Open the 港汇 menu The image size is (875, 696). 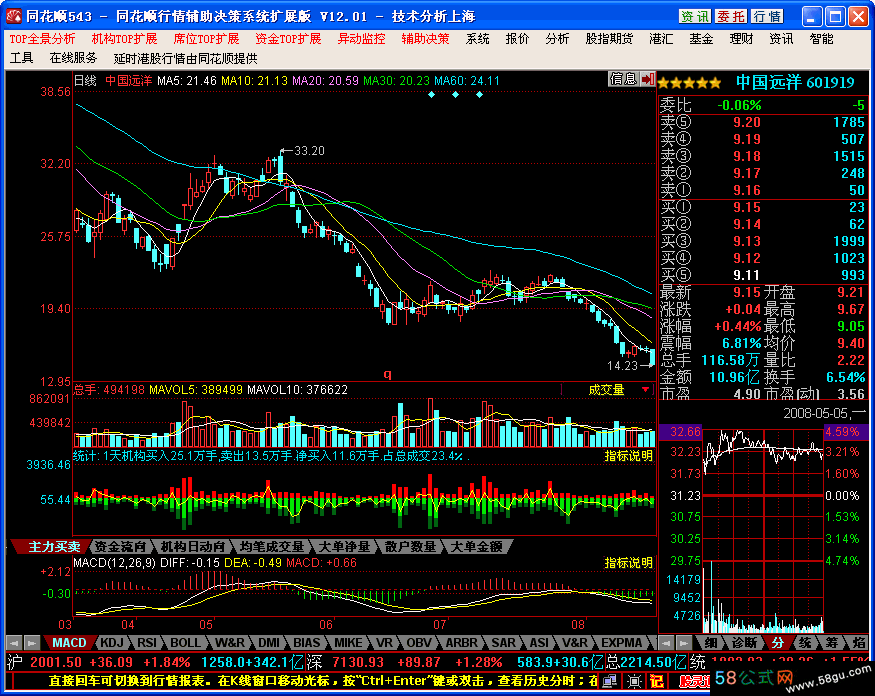coord(661,39)
